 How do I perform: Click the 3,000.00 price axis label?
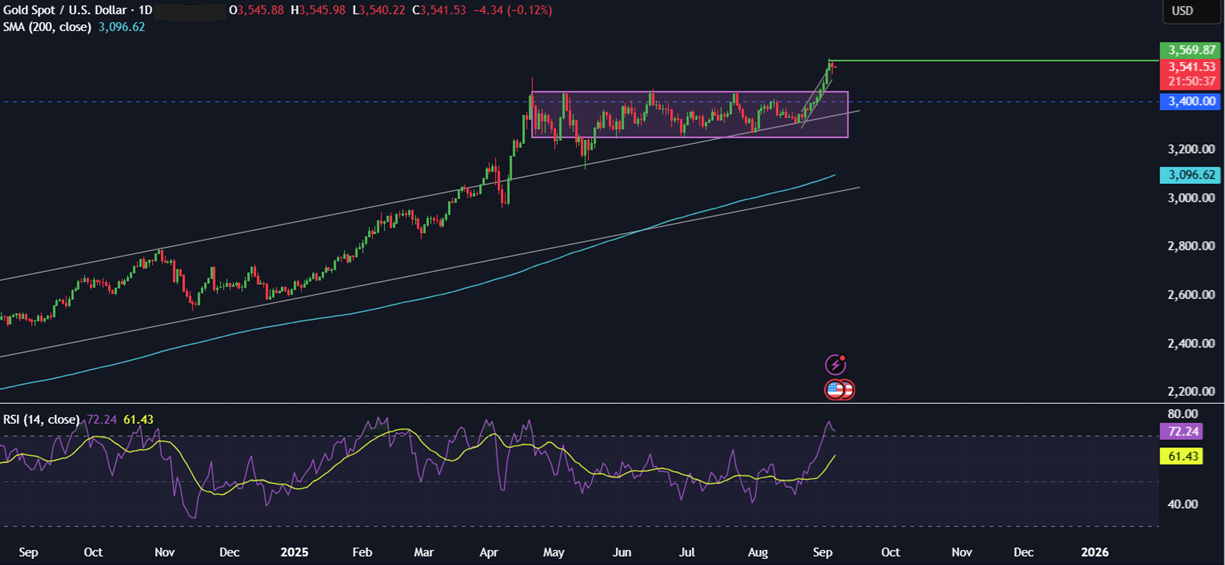tap(1190, 198)
